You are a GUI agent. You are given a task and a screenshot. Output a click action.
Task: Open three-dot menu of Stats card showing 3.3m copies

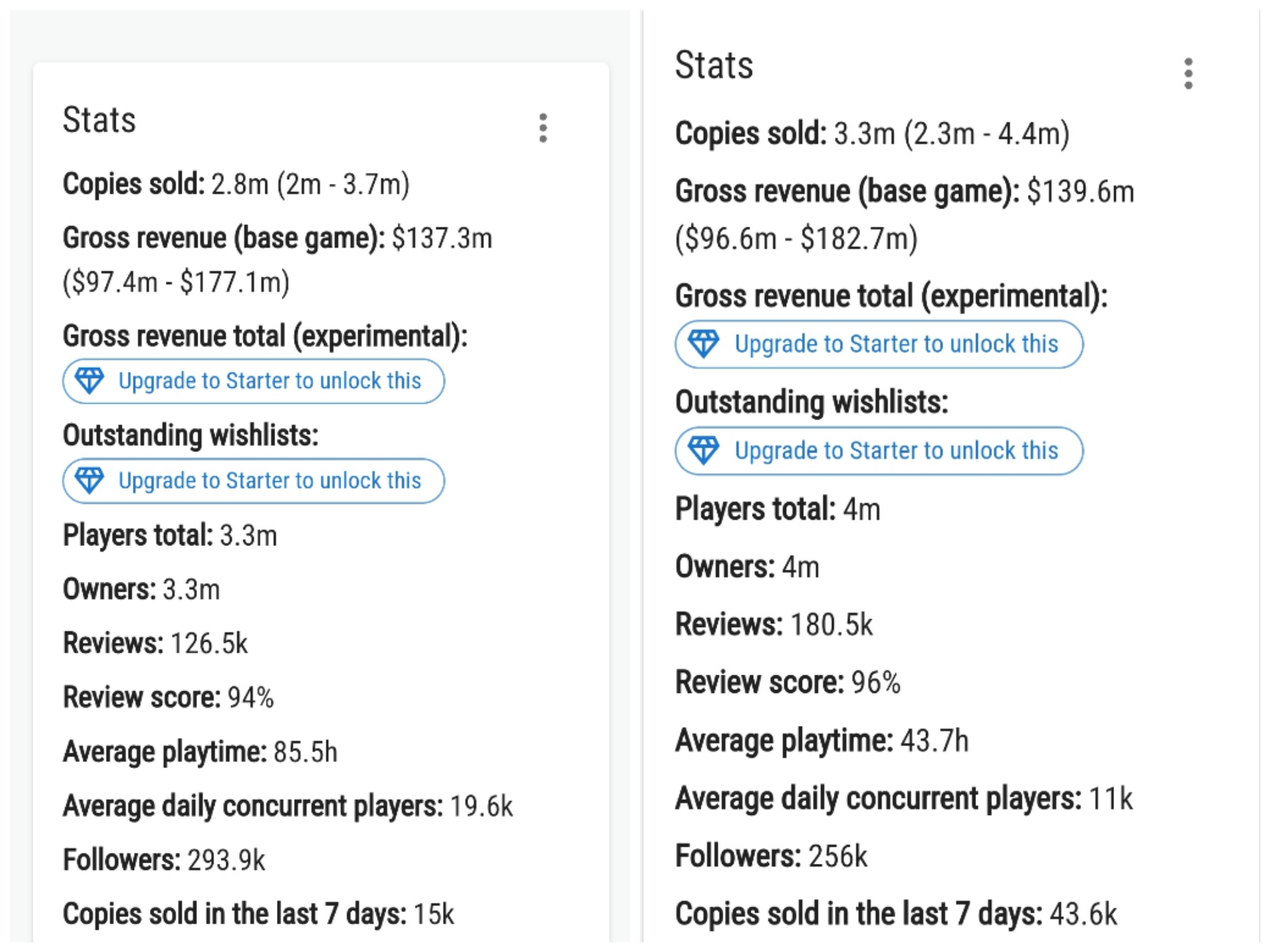click(1188, 73)
